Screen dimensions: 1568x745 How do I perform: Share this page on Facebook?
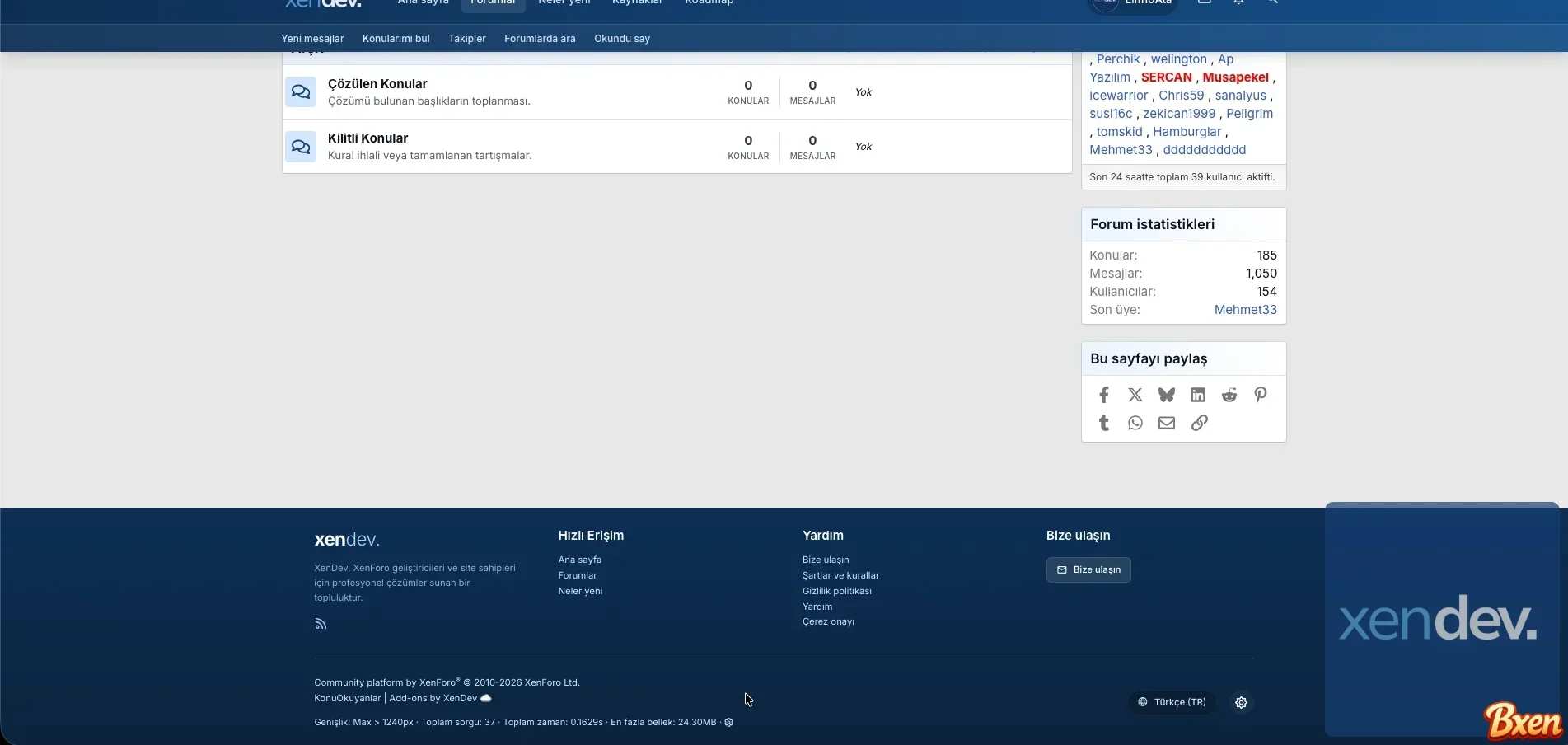(1103, 395)
